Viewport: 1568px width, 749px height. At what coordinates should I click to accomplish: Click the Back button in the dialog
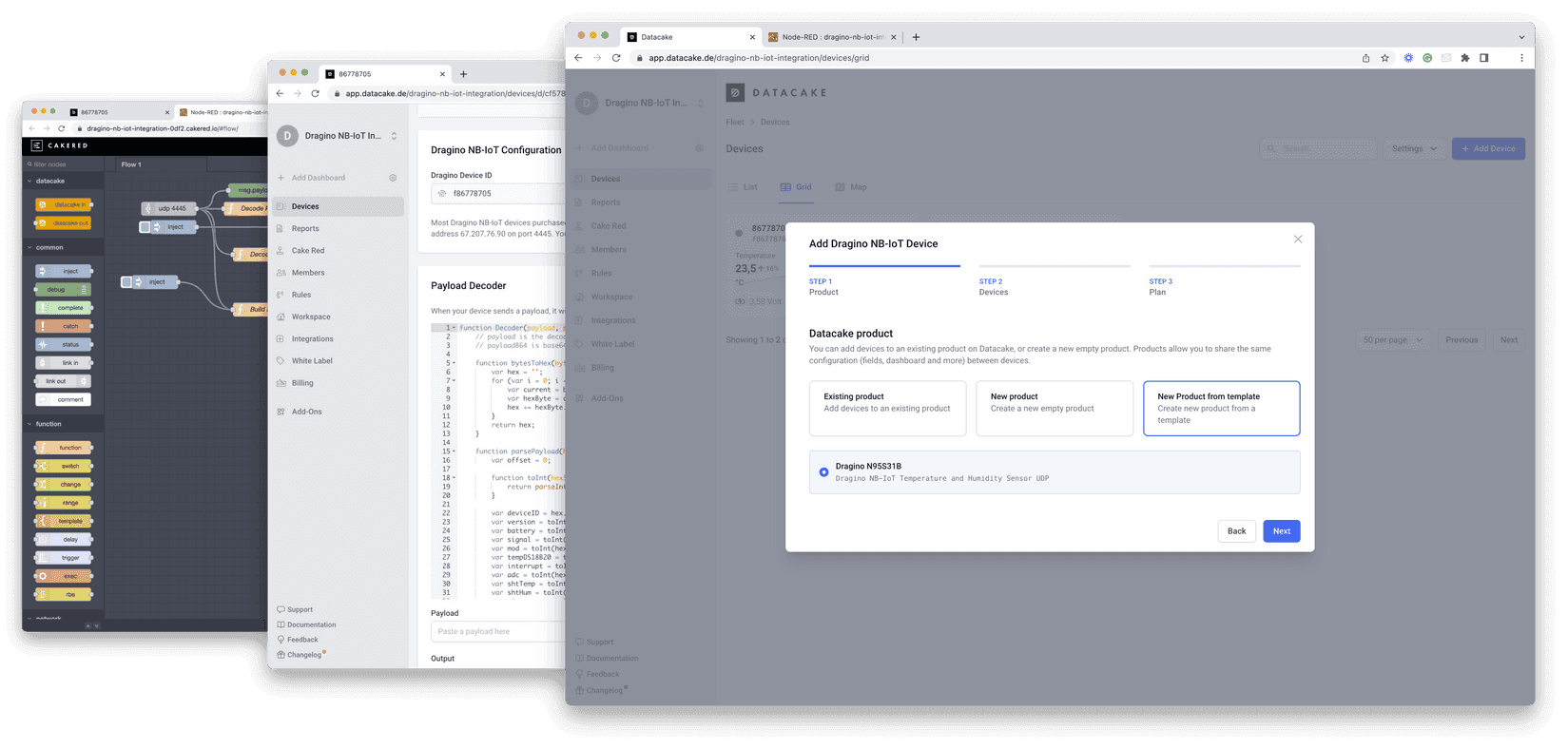point(1236,531)
